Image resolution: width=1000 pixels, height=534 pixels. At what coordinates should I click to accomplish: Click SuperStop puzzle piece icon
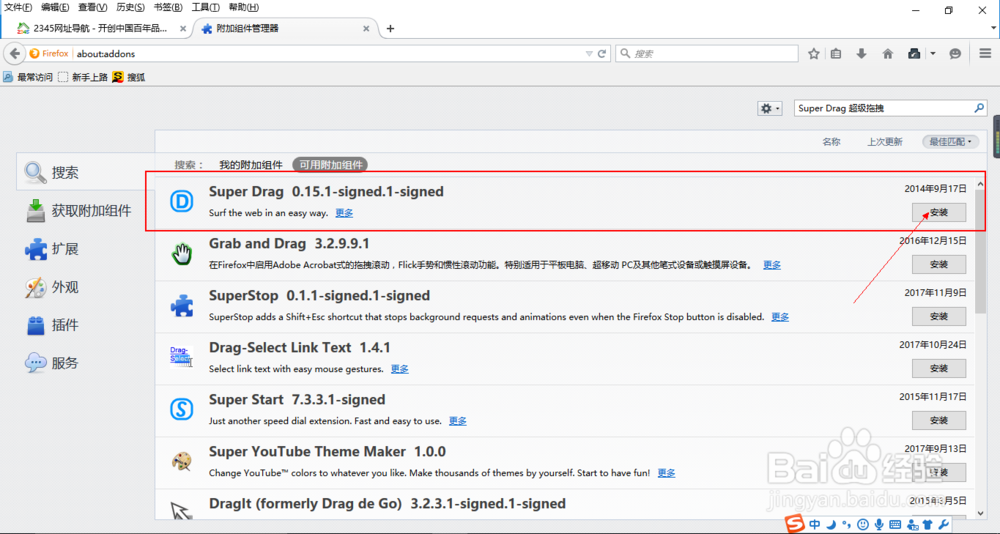click(181, 306)
